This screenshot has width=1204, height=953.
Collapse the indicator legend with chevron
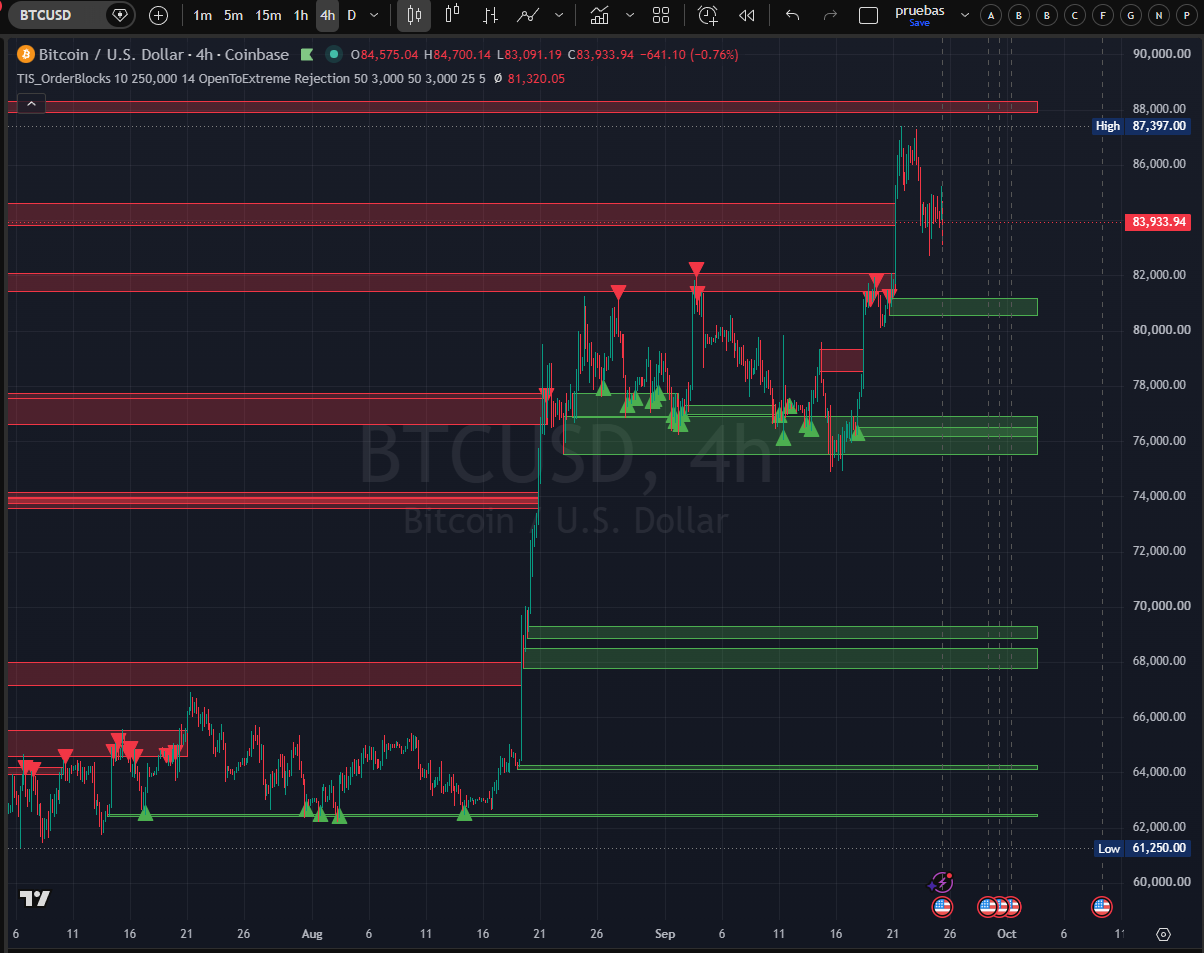31,103
